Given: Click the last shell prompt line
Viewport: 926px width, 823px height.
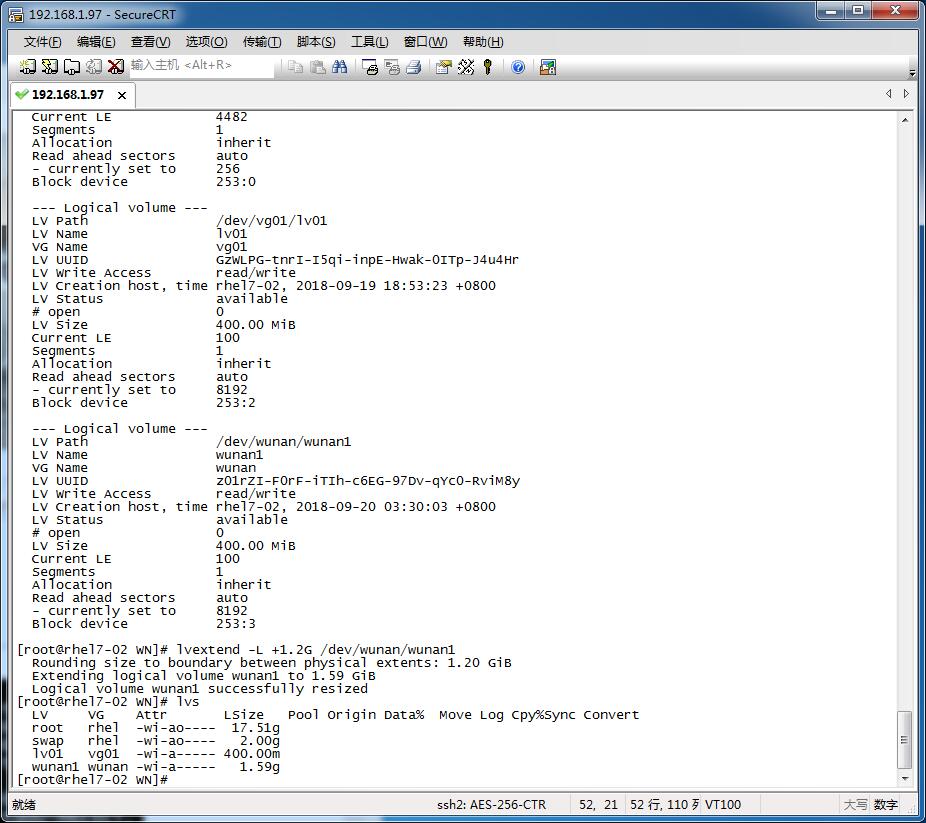Looking at the screenshot, I should [93, 780].
